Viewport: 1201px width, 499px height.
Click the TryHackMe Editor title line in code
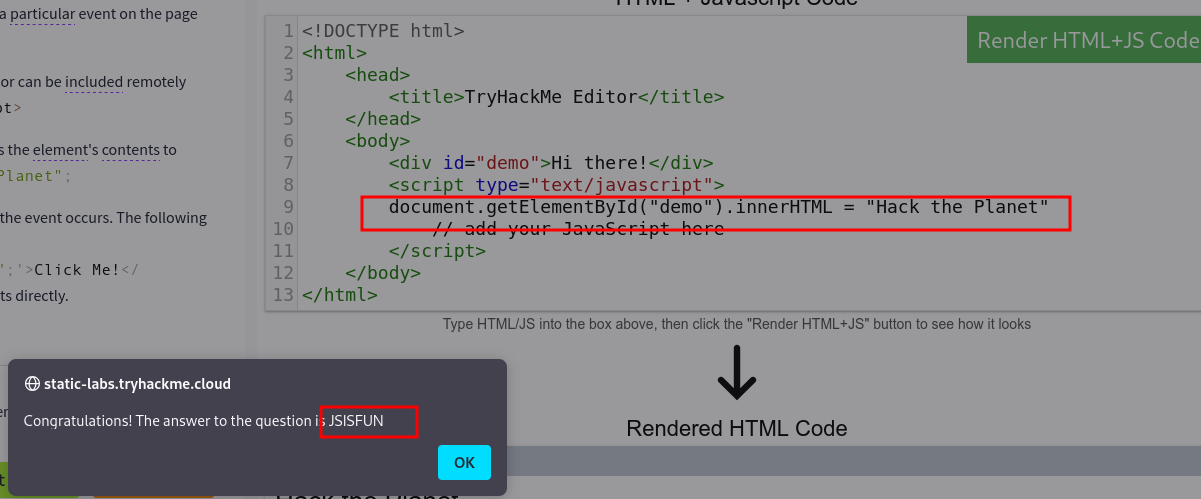coord(556,97)
